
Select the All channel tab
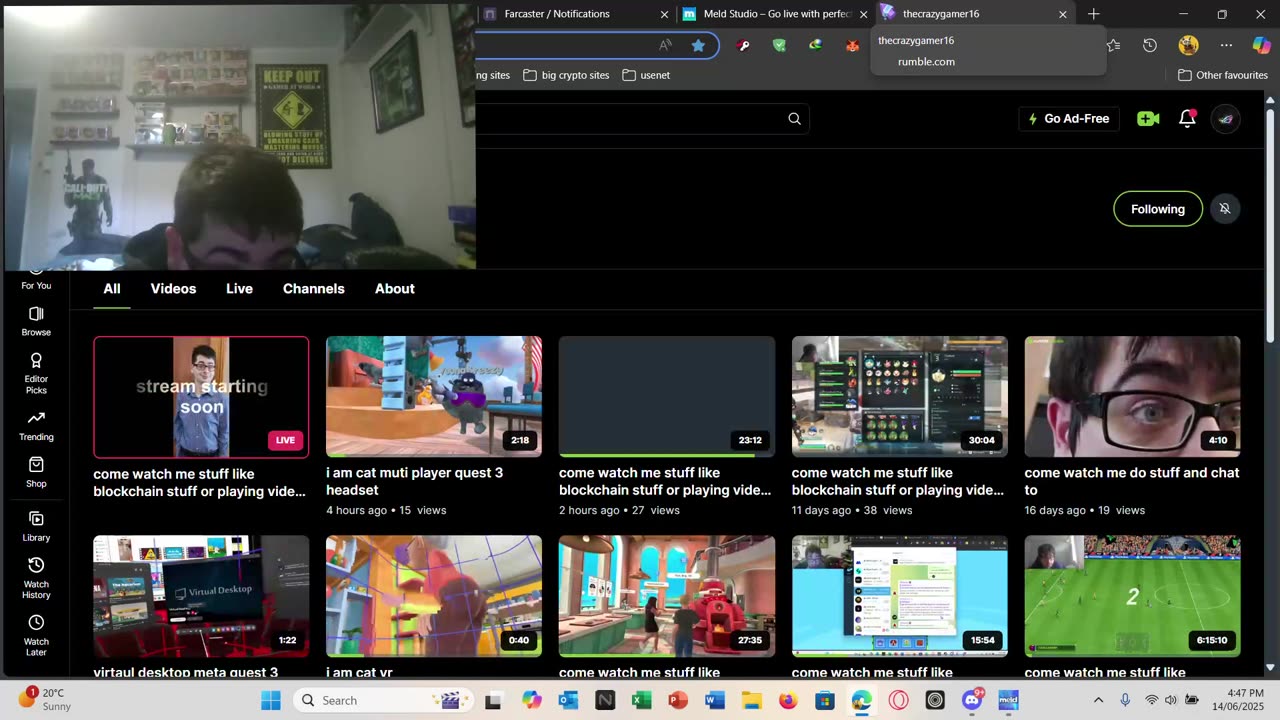[x=112, y=289]
